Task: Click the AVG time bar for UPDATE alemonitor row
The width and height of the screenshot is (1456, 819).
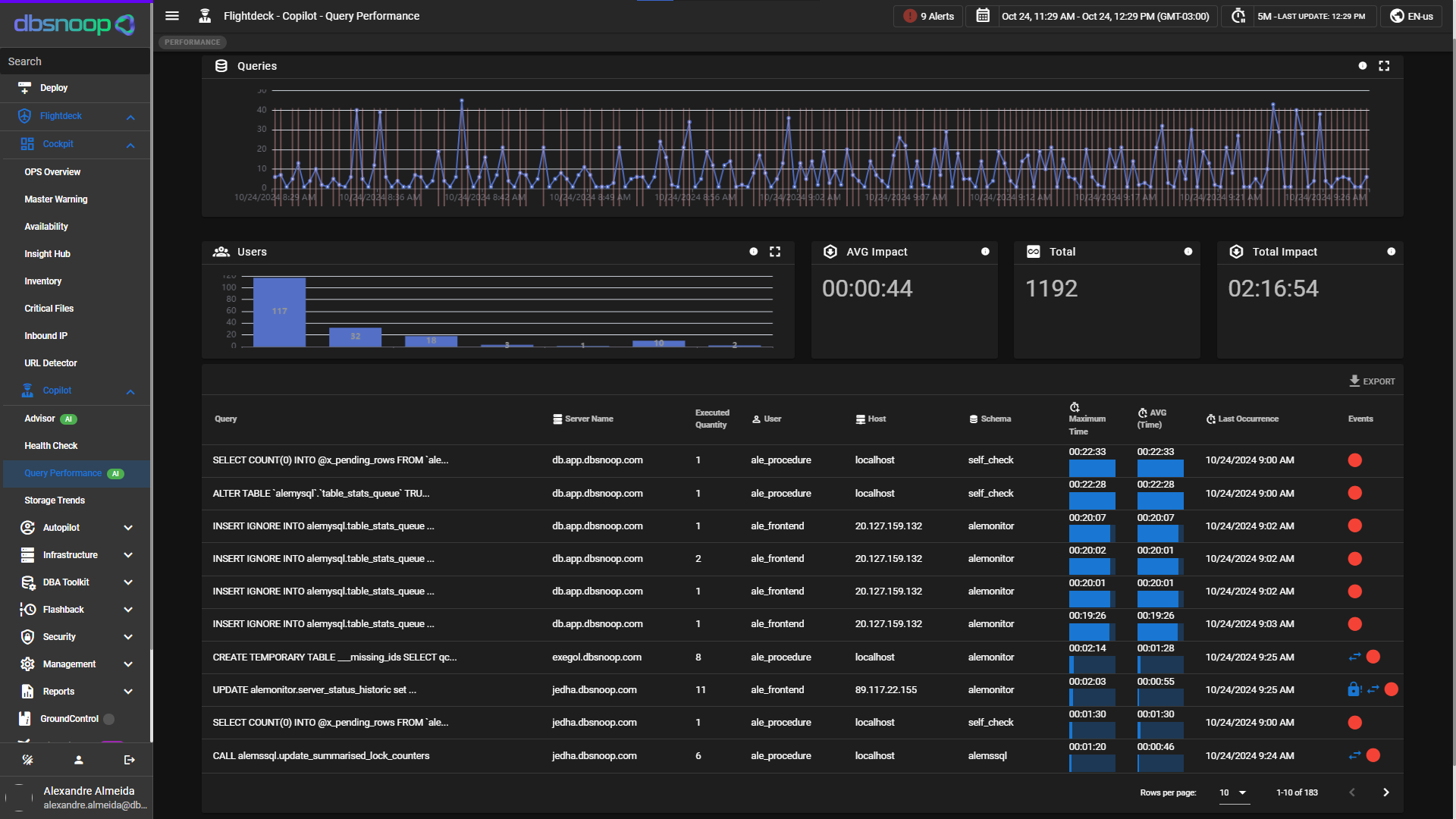Action: 1160,697
